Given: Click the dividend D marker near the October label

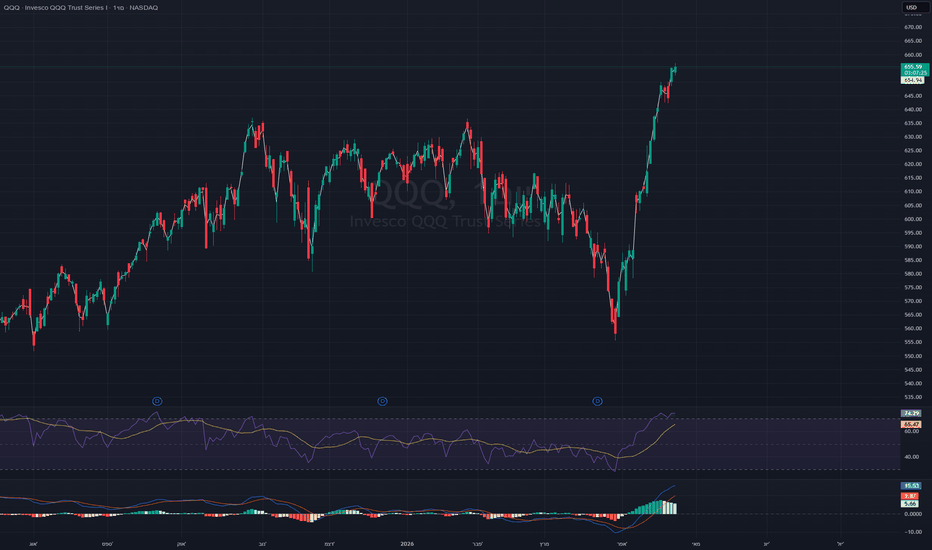Looking at the screenshot, I should tap(157, 401).
